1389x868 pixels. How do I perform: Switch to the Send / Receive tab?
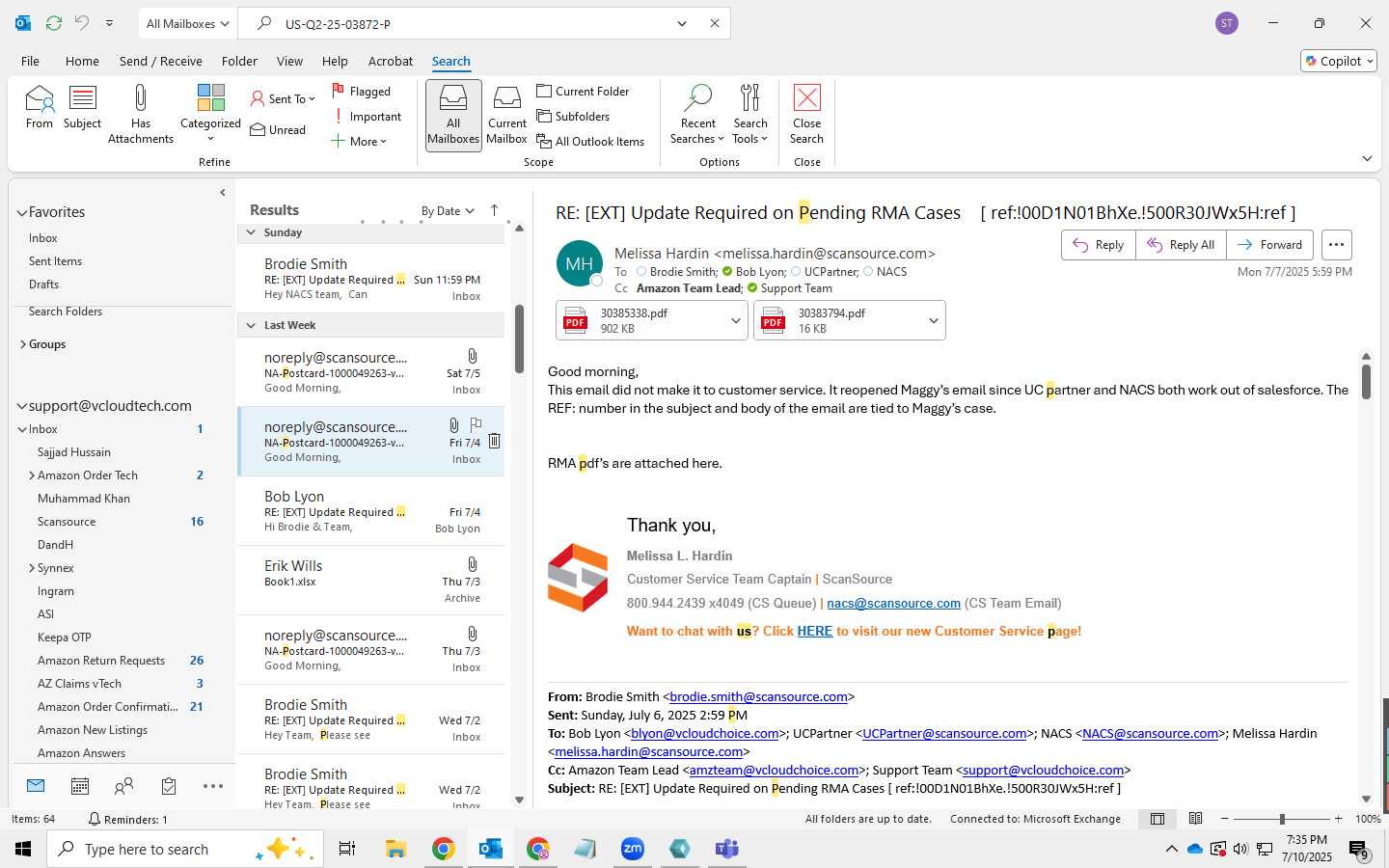(x=160, y=61)
